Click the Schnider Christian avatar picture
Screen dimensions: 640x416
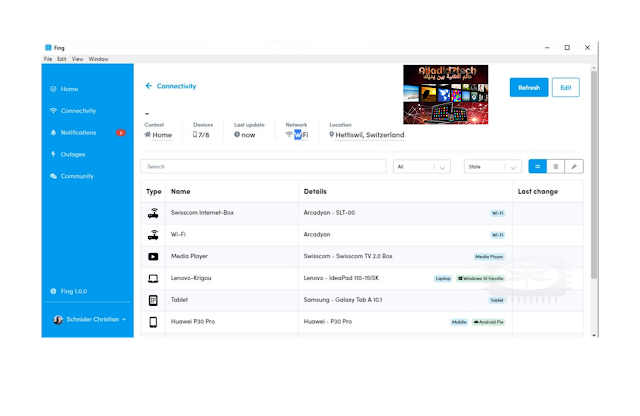(58, 319)
